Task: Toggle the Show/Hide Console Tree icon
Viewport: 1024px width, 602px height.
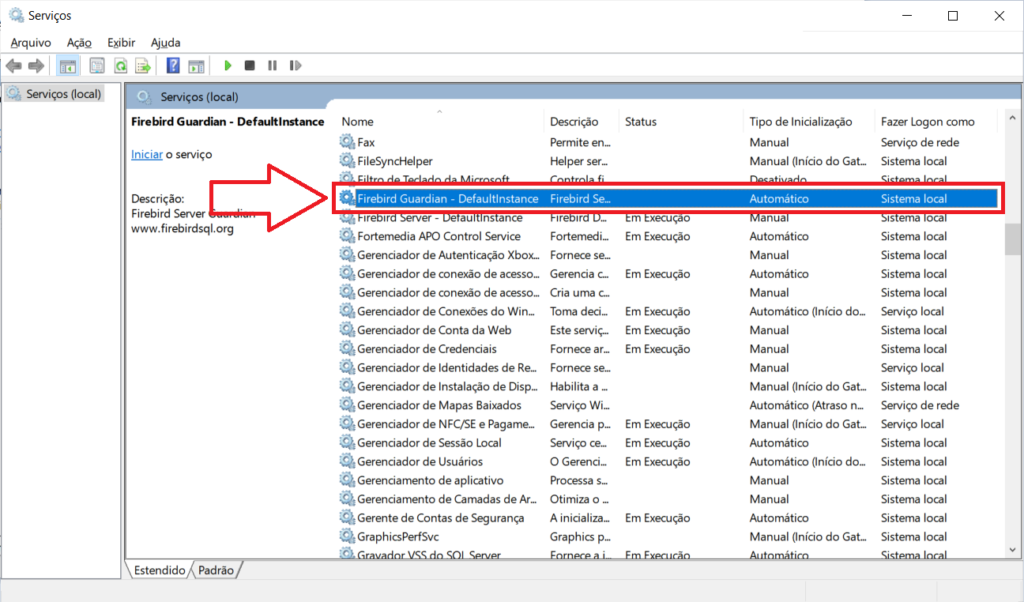Action: (x=68, y=66)
